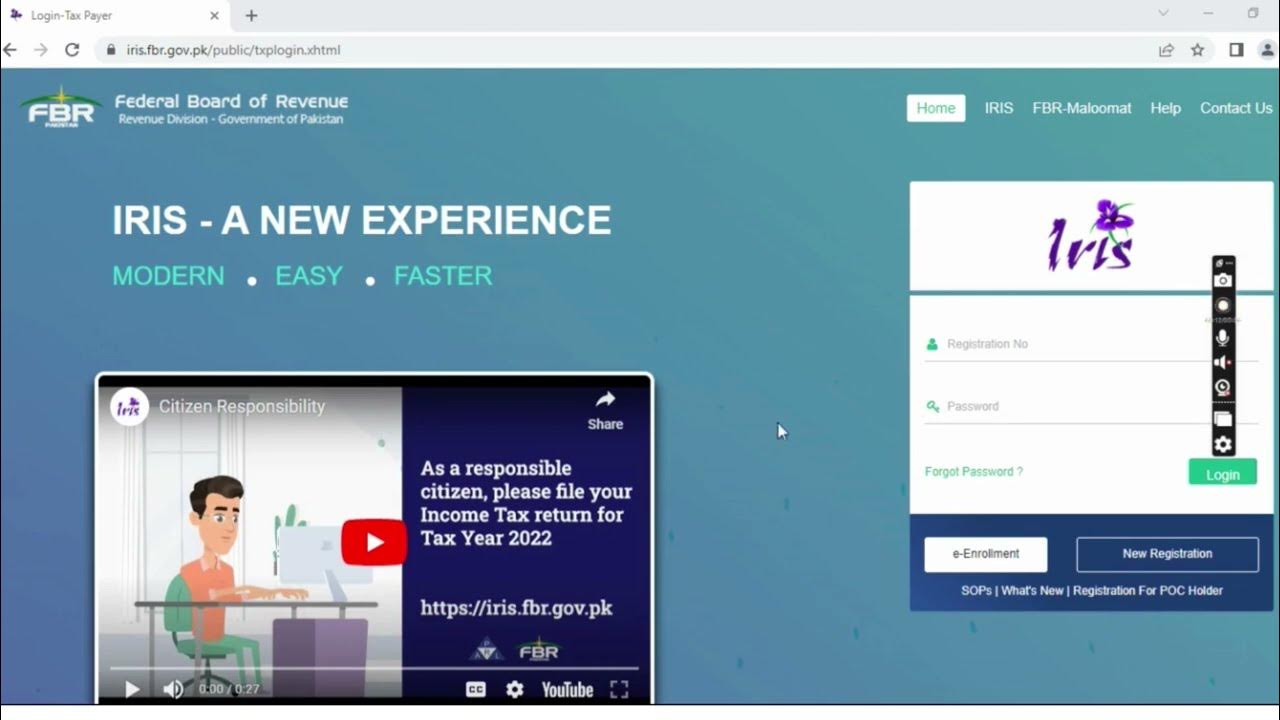
Task: Click the video Share arrow icon
Action: pos(605,400)
